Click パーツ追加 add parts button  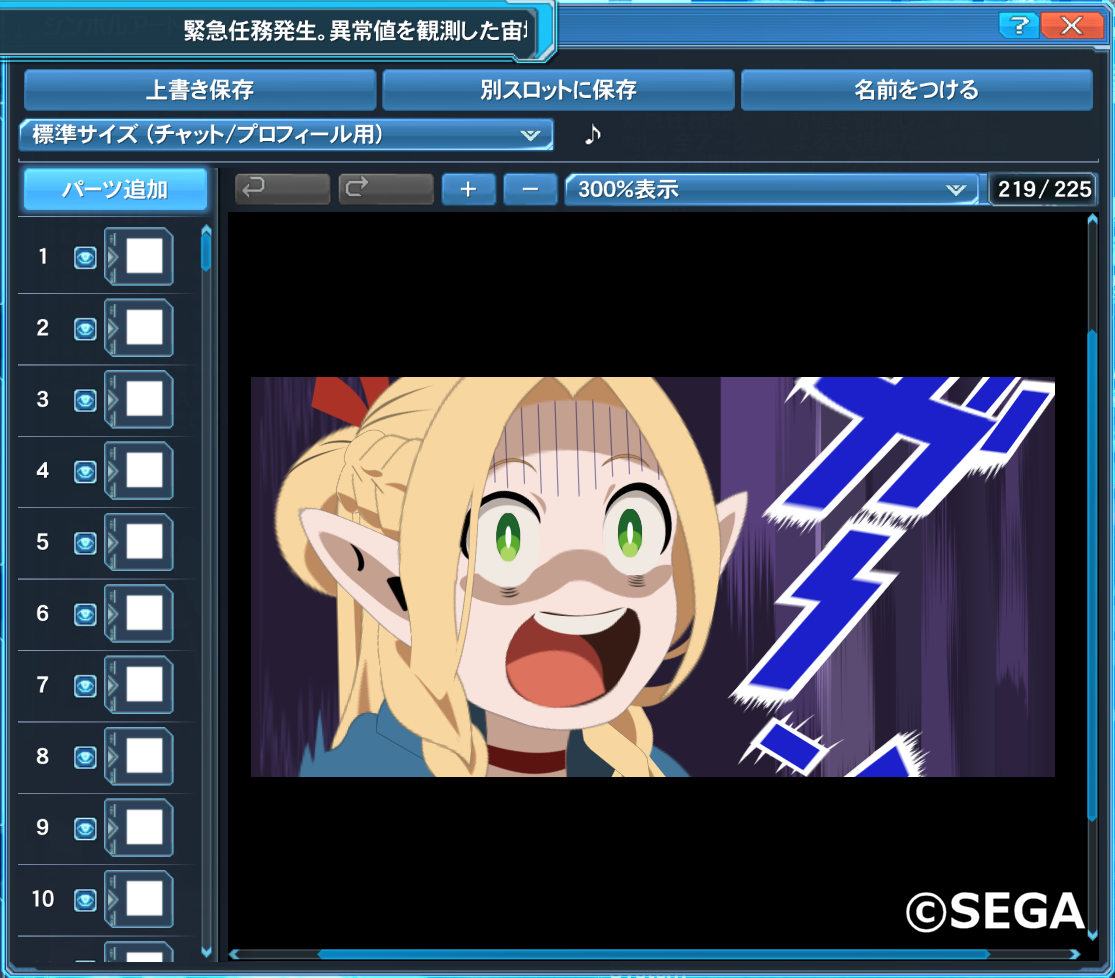pos(115,189)
